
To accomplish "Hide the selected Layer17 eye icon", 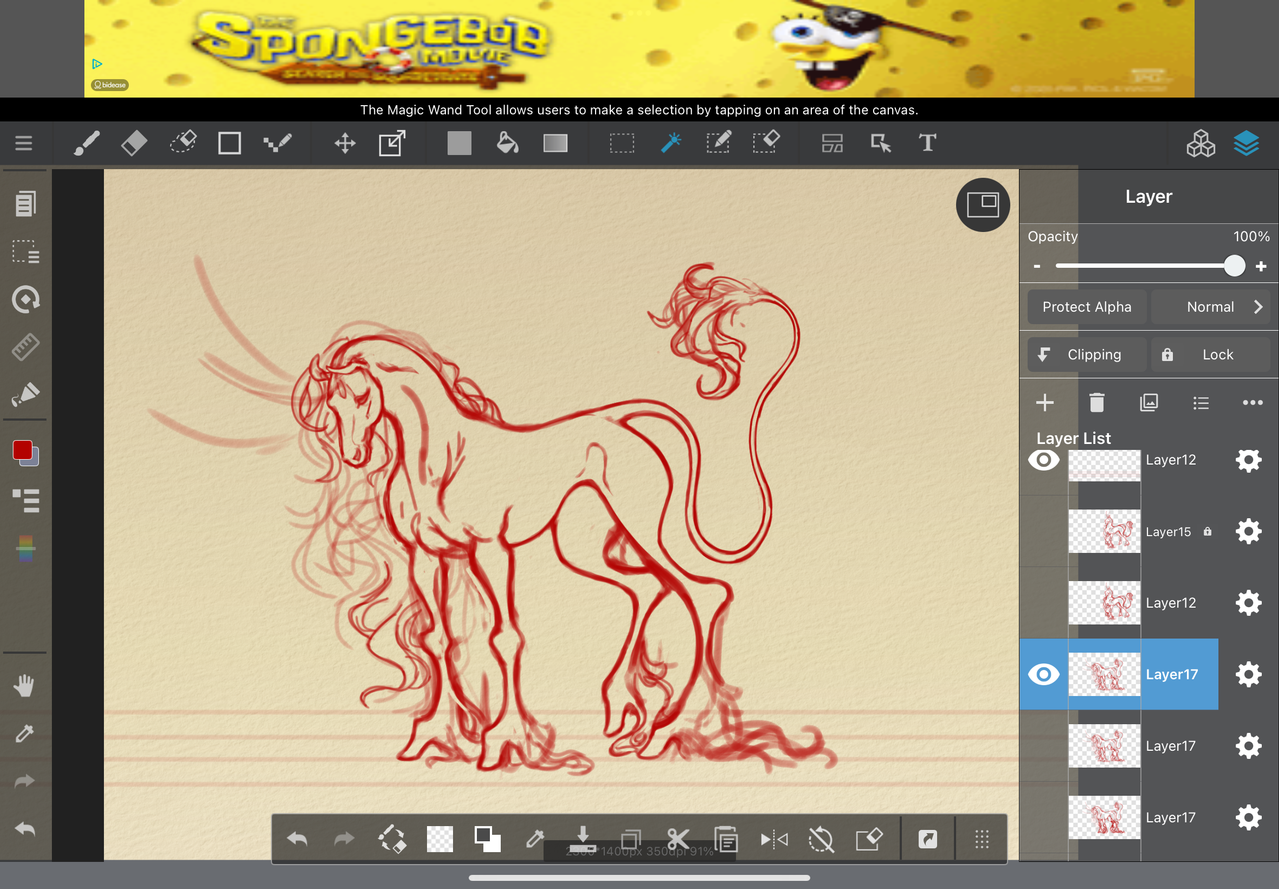I will [x=1043, y=674].
